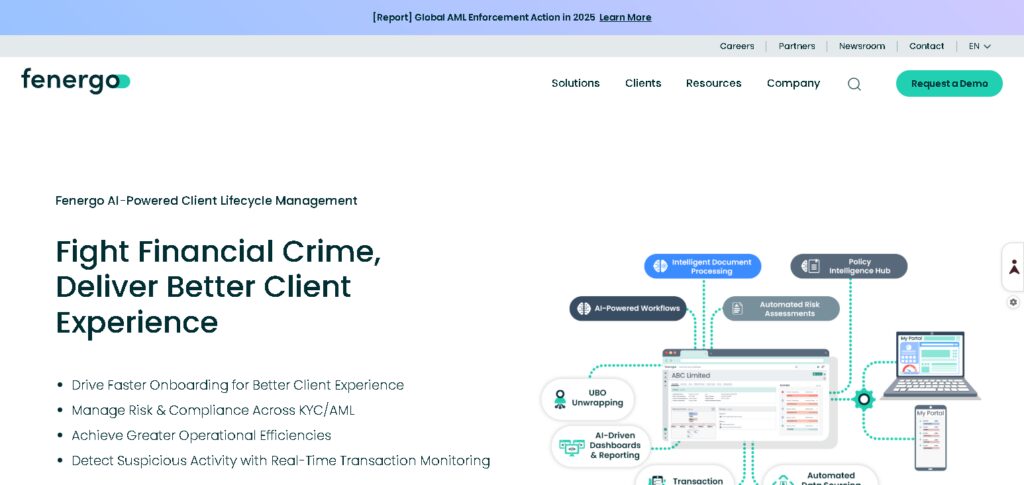The image size is (1024, 485).
Task: Open the Solutions menu
Action: [575, 84]
